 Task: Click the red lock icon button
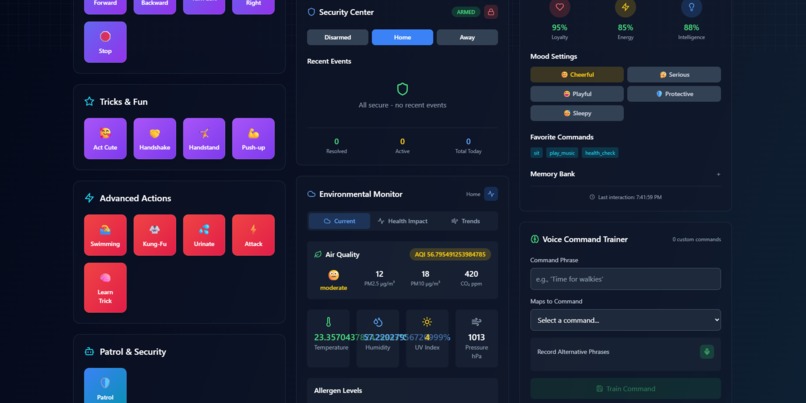point(491,12)
